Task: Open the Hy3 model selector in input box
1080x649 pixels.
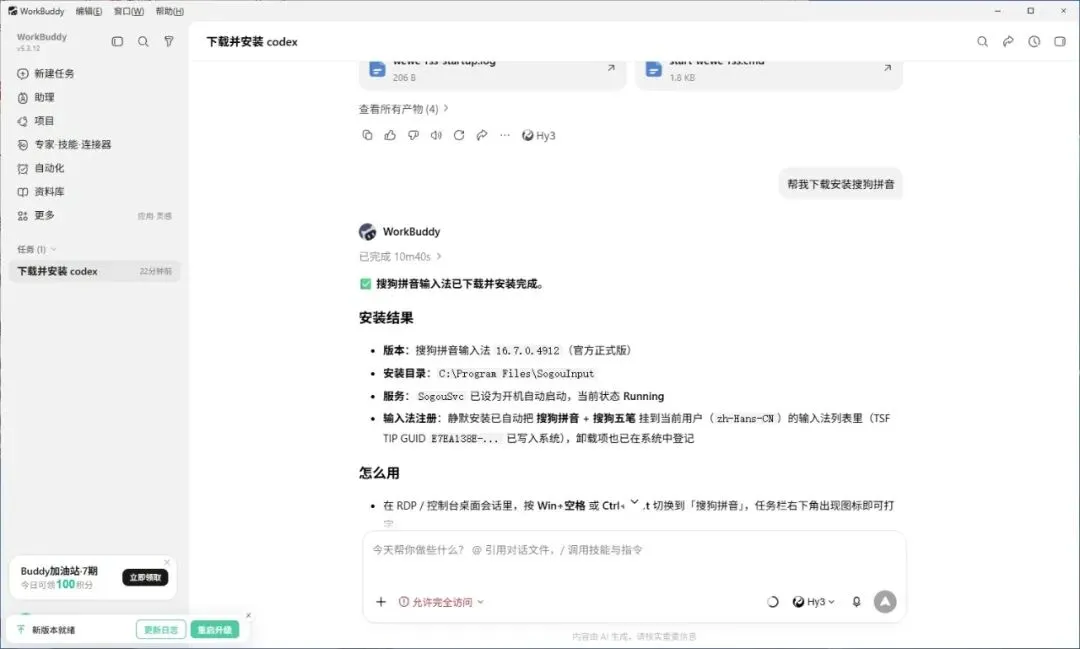Action: (813, 601)
